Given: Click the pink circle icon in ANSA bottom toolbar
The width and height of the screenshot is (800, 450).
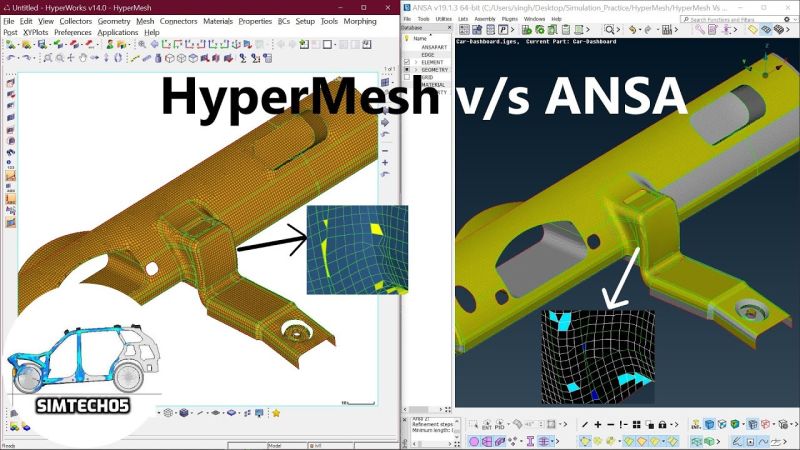Looking at the screenshot, I should (x=474, y=441).
